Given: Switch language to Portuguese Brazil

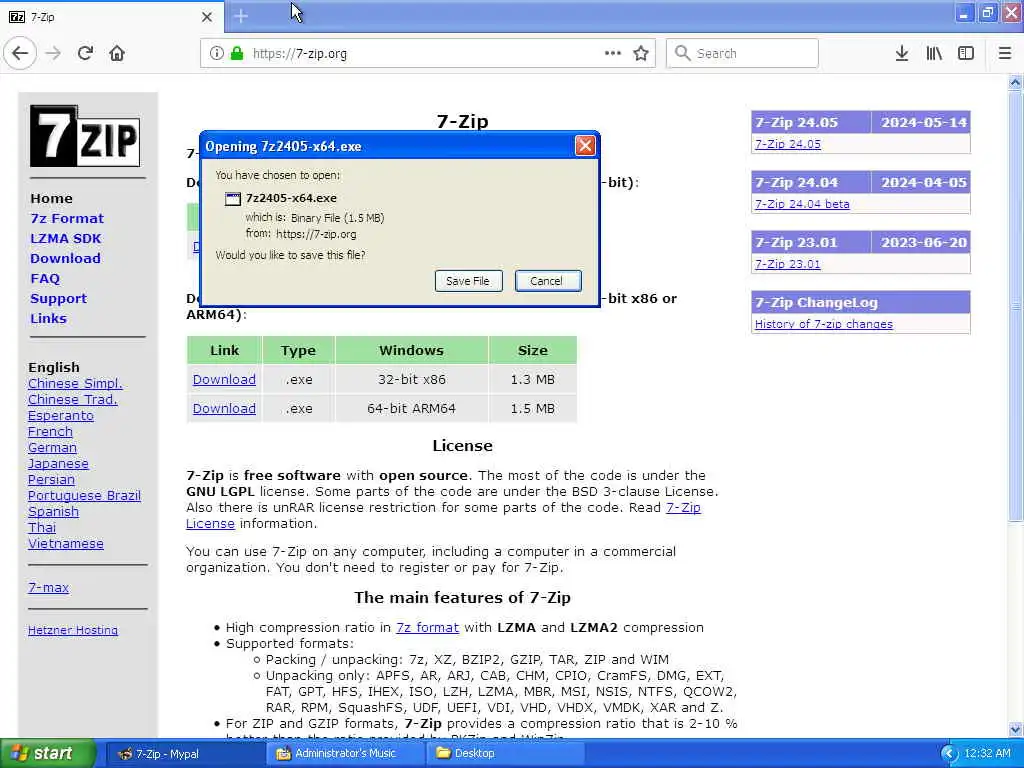Looking at the screenshot, I should click(84, 495).
